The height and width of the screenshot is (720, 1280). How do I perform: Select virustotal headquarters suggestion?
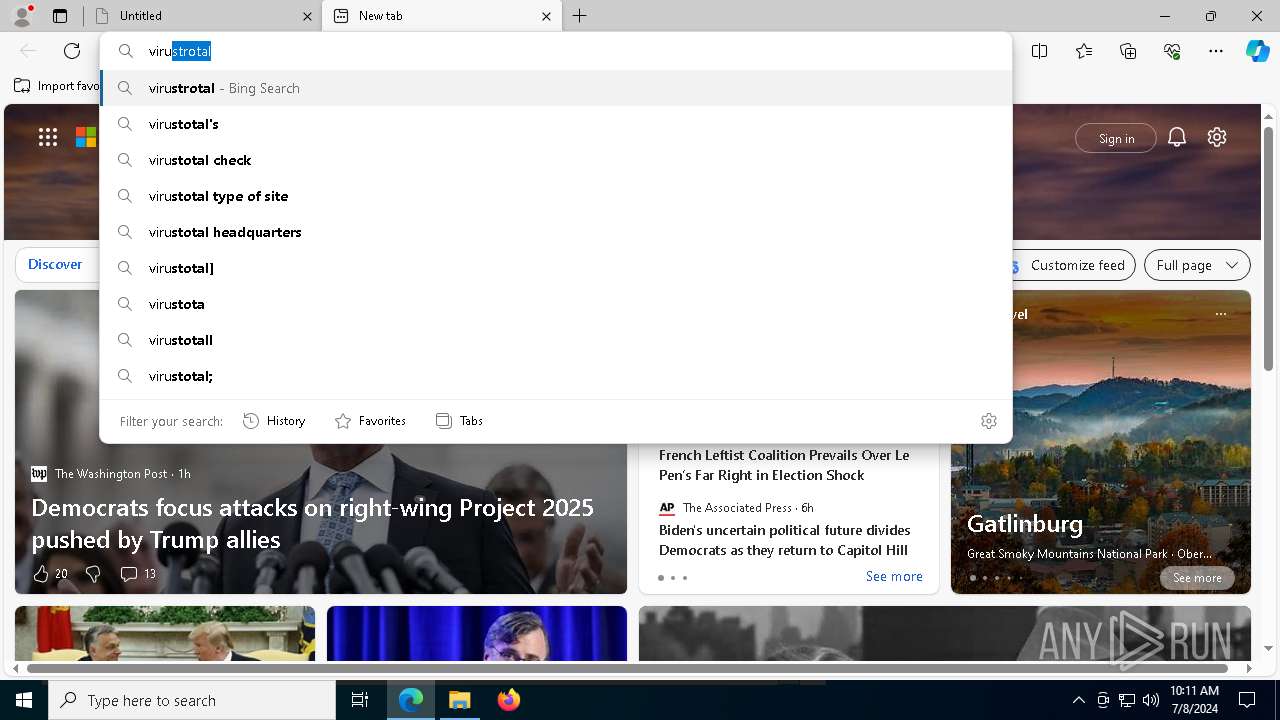556,232
